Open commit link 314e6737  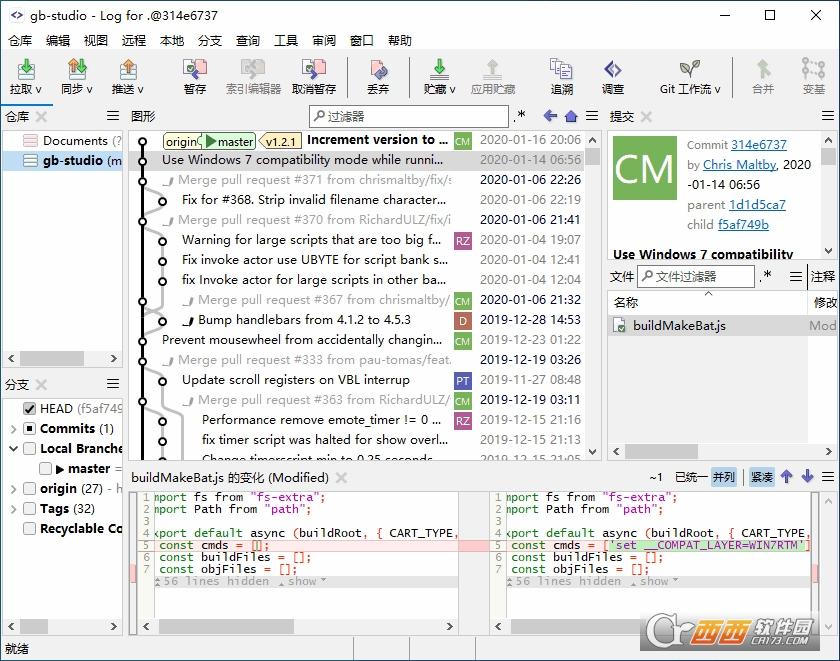pos(759,145)
